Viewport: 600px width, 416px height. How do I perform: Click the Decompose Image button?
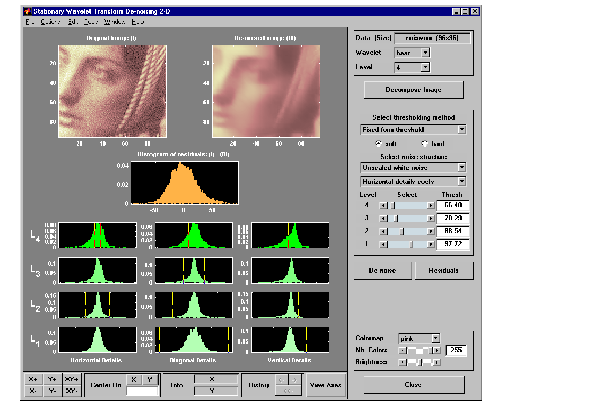point(413,90)
